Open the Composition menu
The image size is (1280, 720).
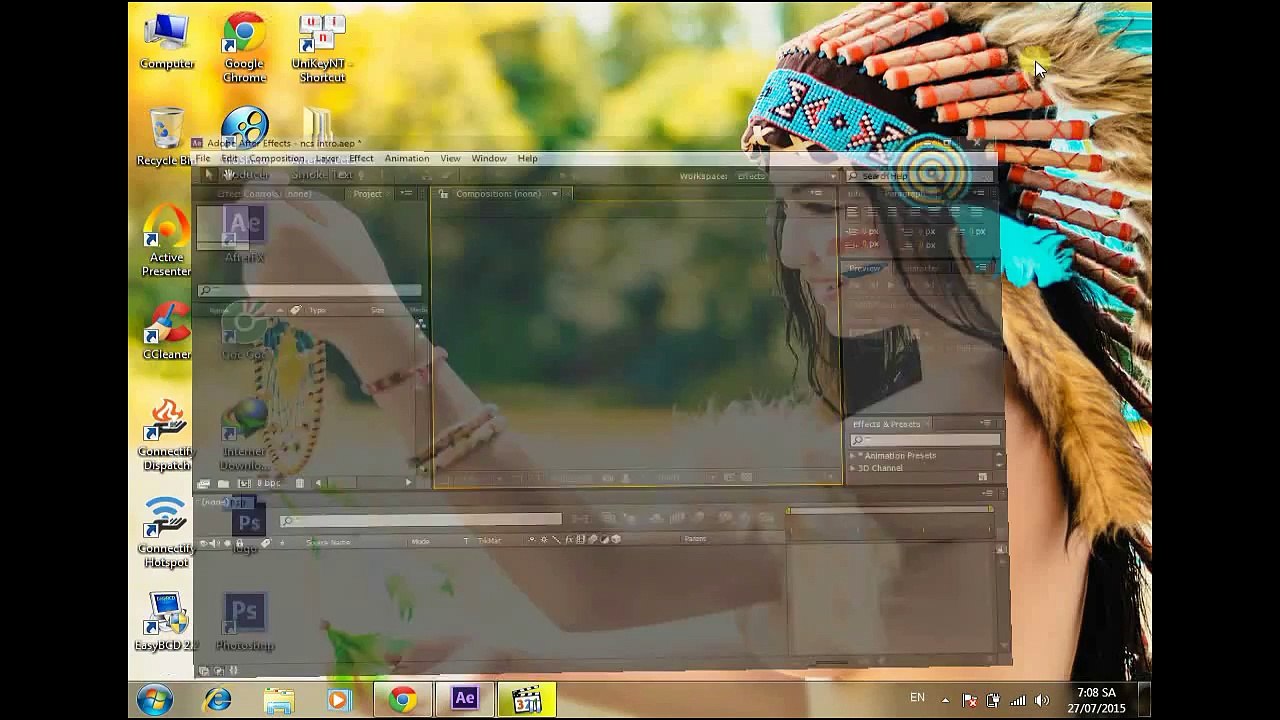(276, 158)
